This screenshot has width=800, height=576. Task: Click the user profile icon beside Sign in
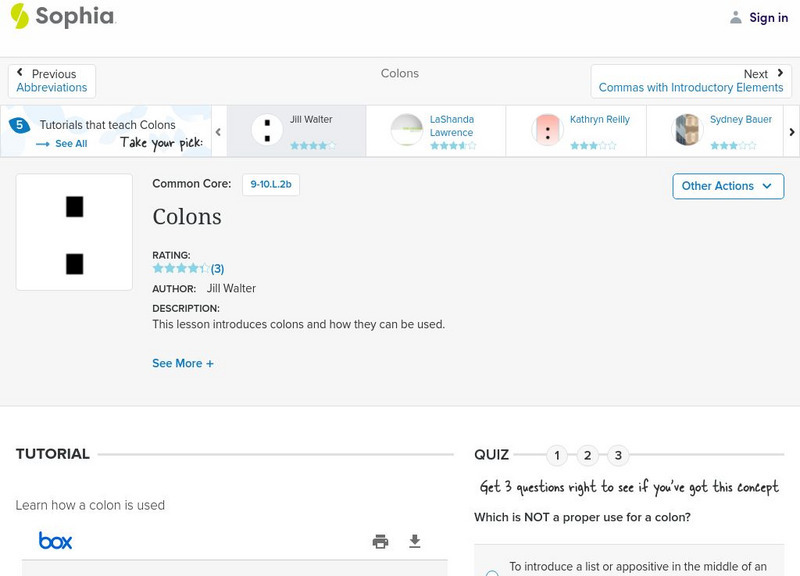[736, 17]
